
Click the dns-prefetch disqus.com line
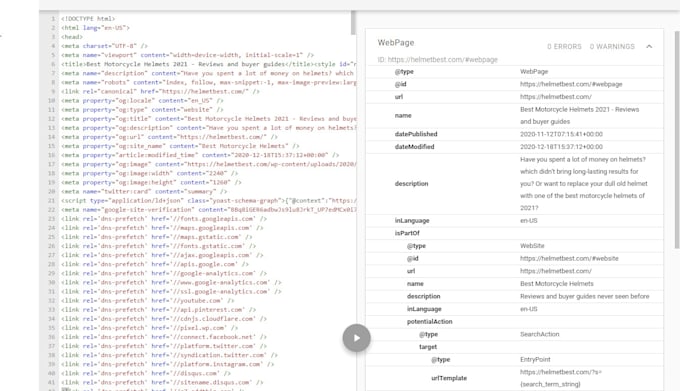(x=146, y=373)
